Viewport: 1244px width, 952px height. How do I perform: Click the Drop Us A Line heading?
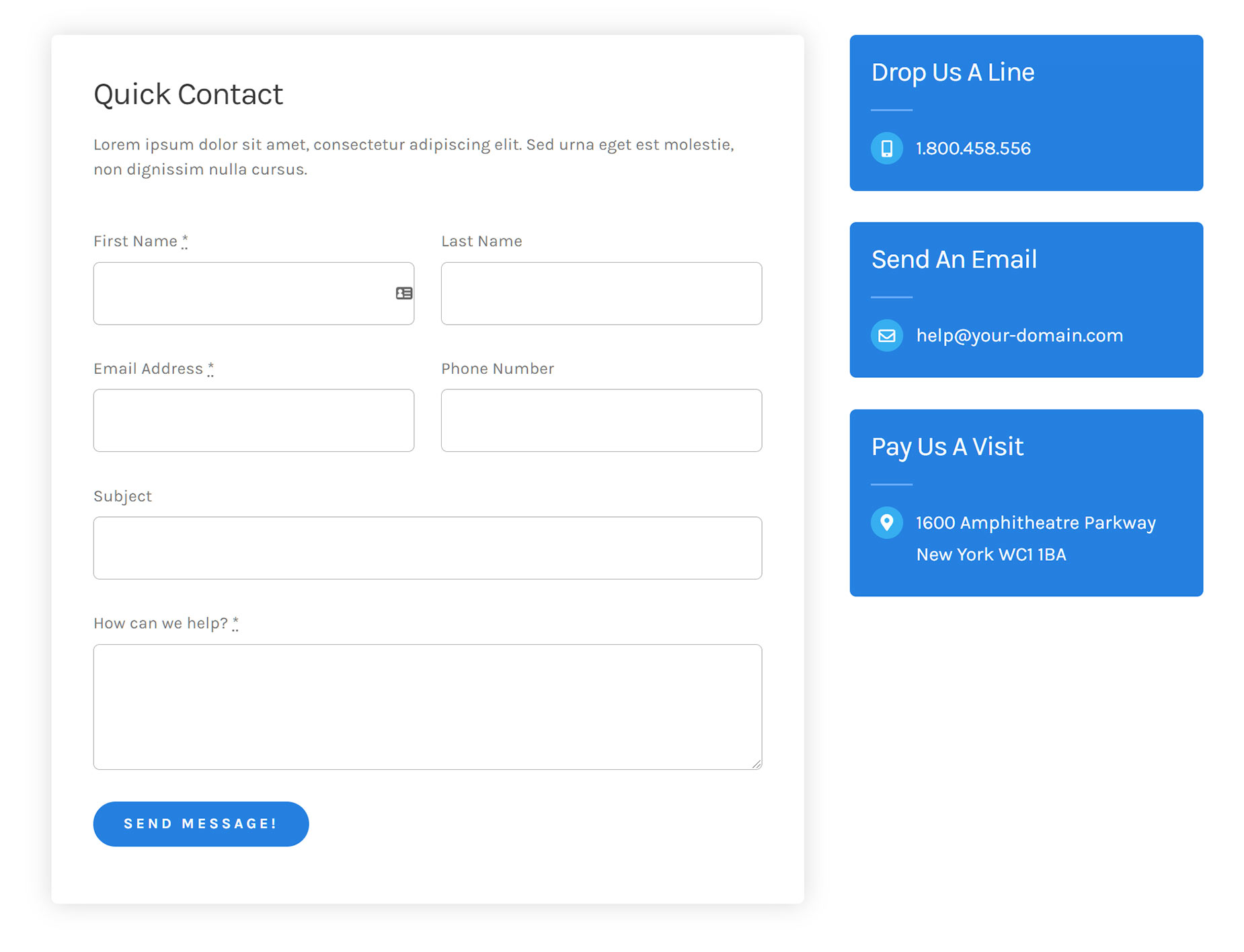pyautogui.click(x=953, y=73)
